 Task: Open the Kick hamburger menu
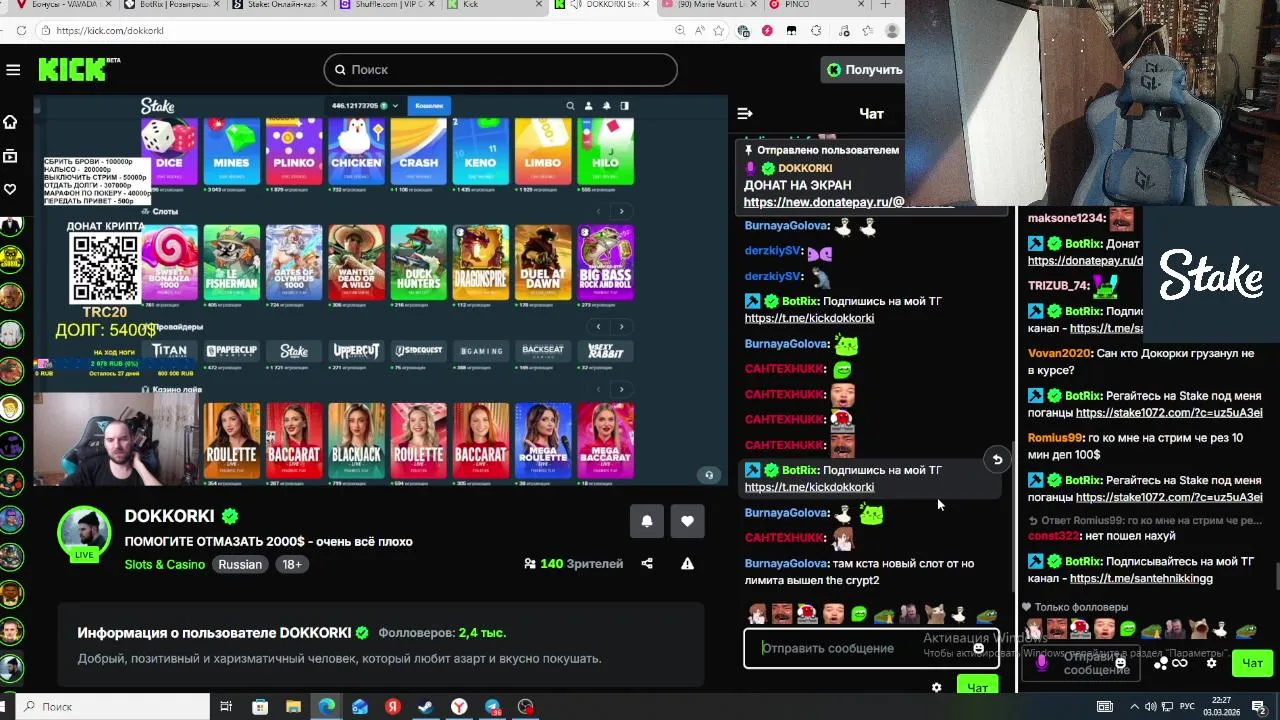coord(13,70)
